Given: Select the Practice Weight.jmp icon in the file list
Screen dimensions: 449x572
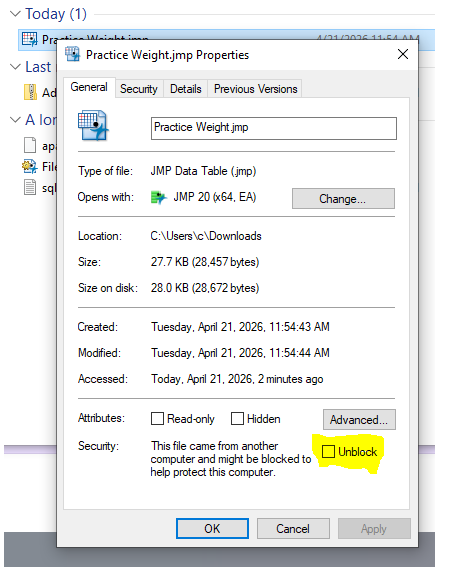Looking at the screenshot, I should [x=30, y=39].
